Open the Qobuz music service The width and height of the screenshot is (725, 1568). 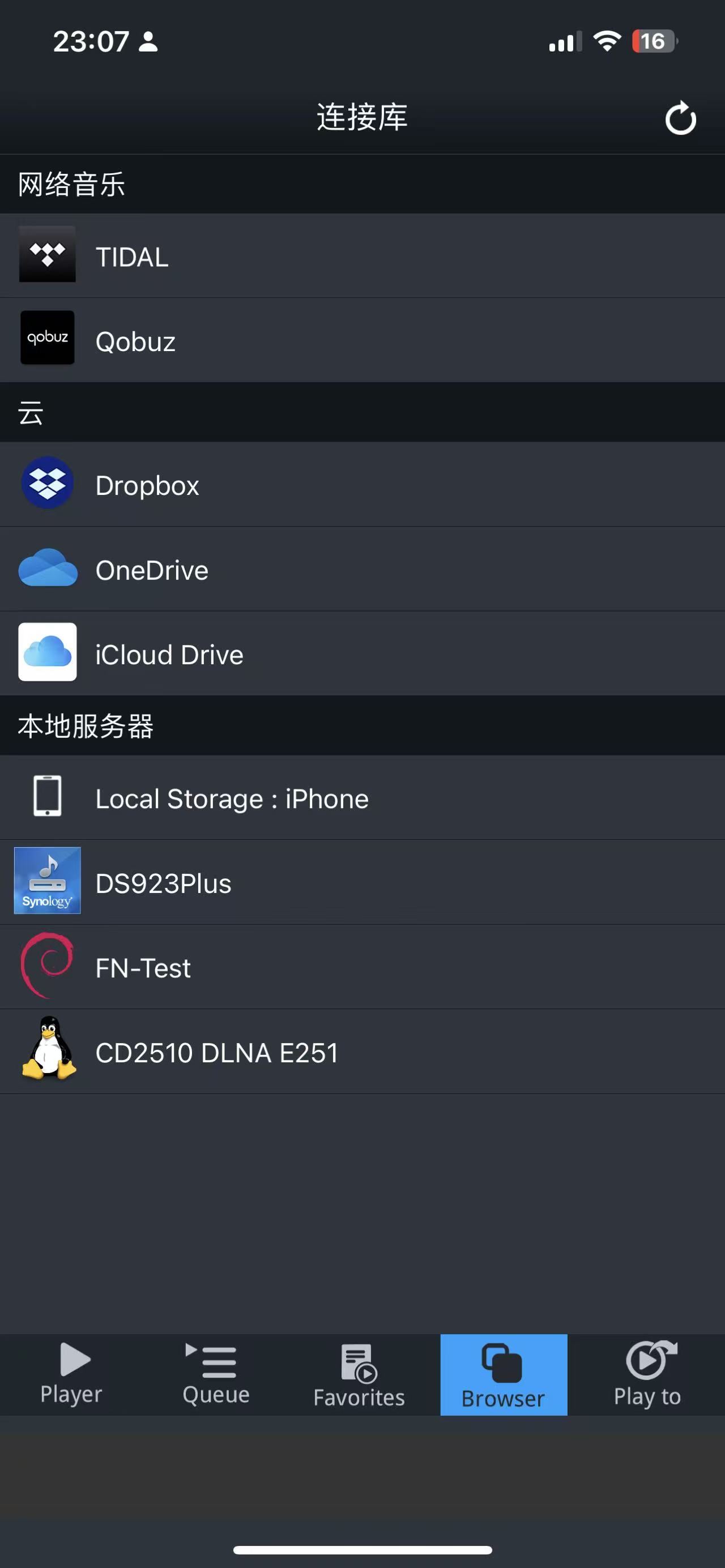(x=136, y=341)
